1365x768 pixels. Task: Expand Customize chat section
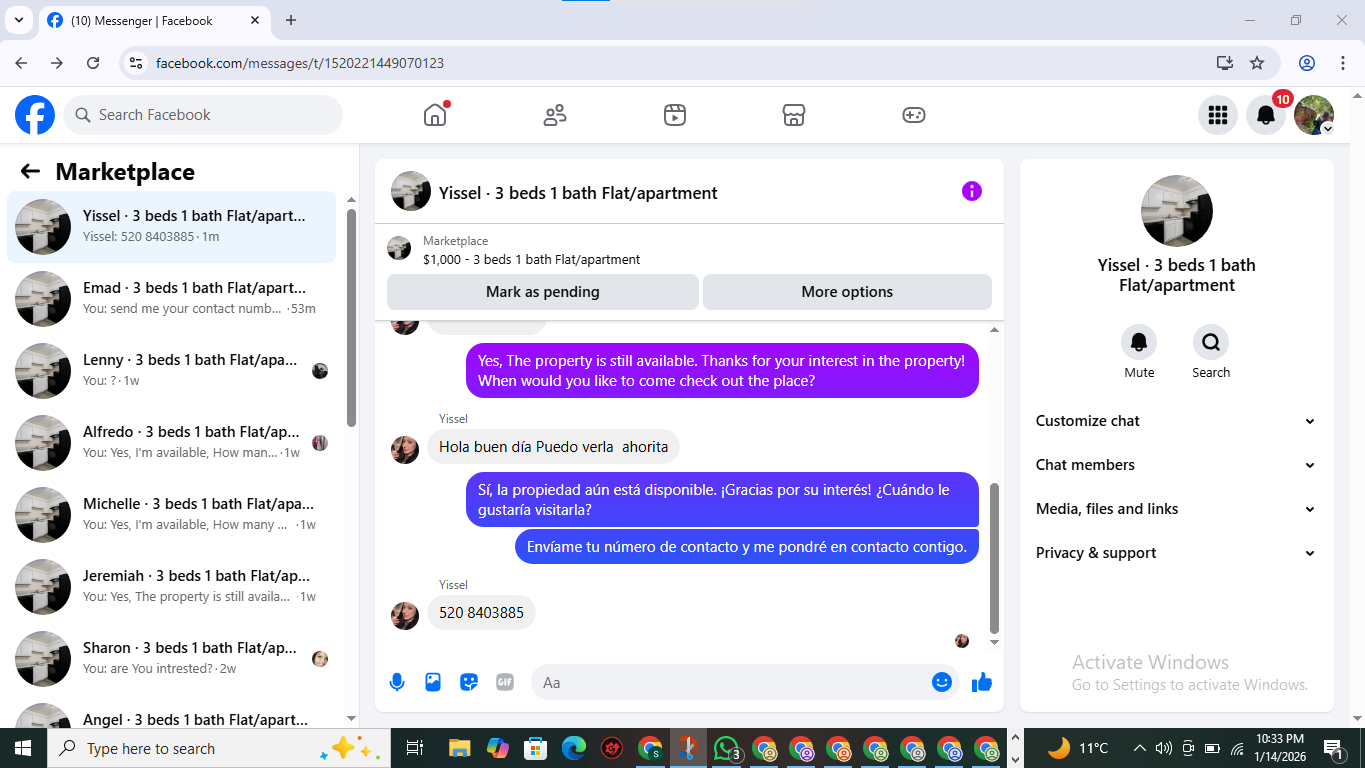click(x=1176, y=421)
